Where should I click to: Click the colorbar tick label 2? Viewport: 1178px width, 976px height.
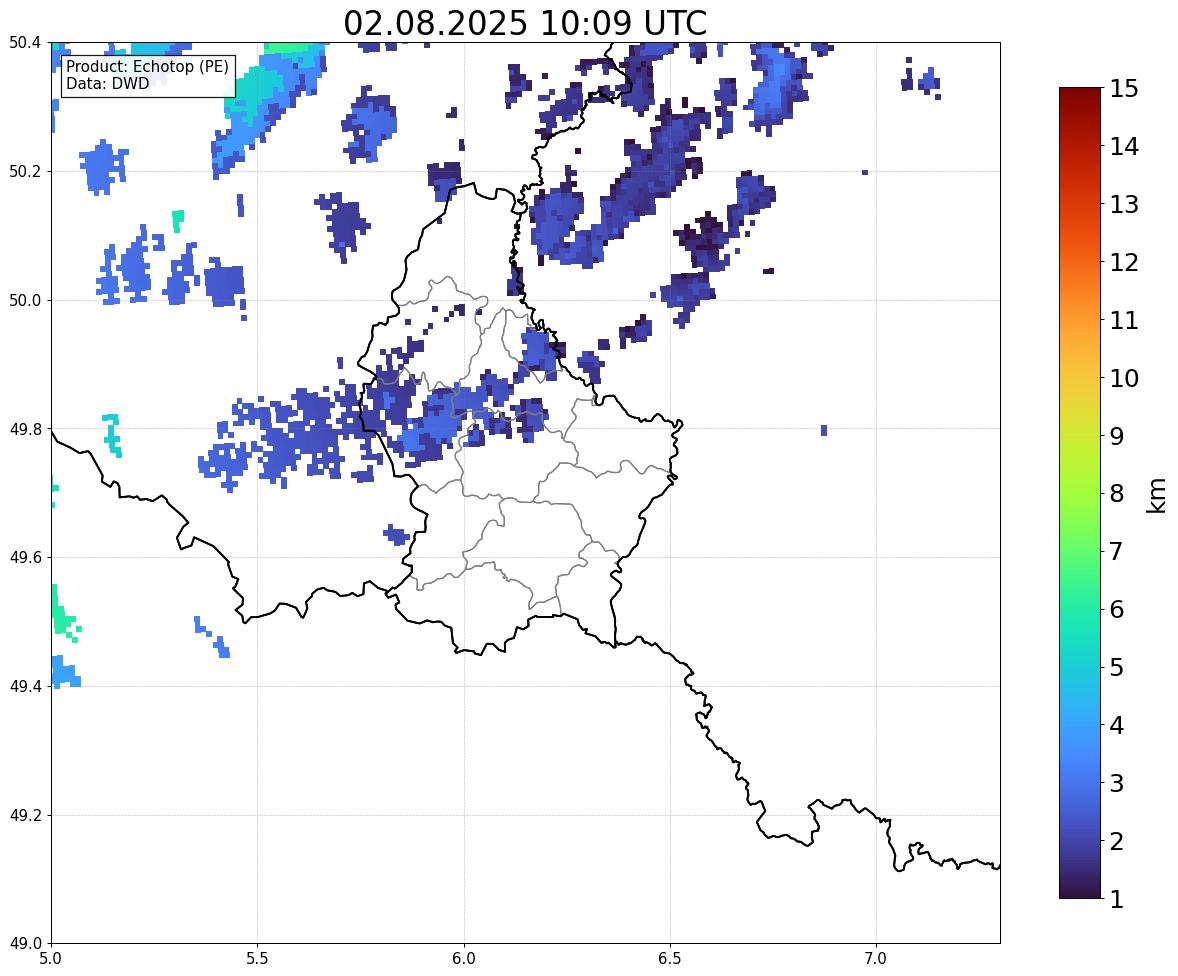pyautogui.click(x=1116, y=841)
